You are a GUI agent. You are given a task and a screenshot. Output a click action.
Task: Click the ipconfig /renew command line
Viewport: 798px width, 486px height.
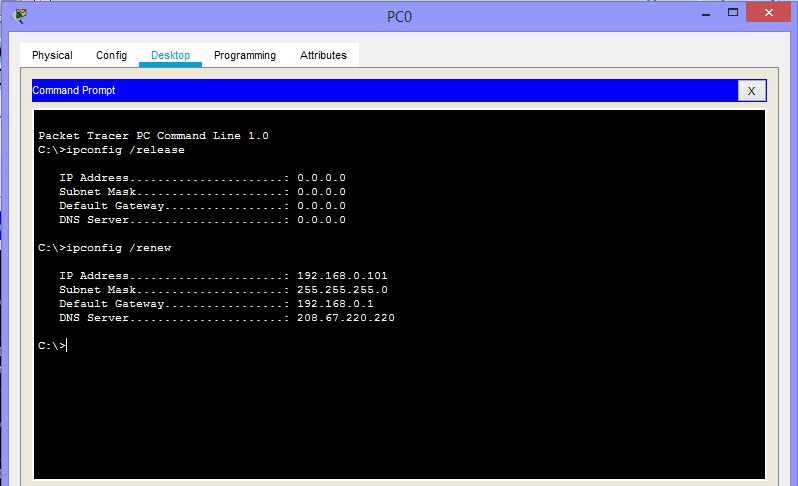[x=107, y=247]
